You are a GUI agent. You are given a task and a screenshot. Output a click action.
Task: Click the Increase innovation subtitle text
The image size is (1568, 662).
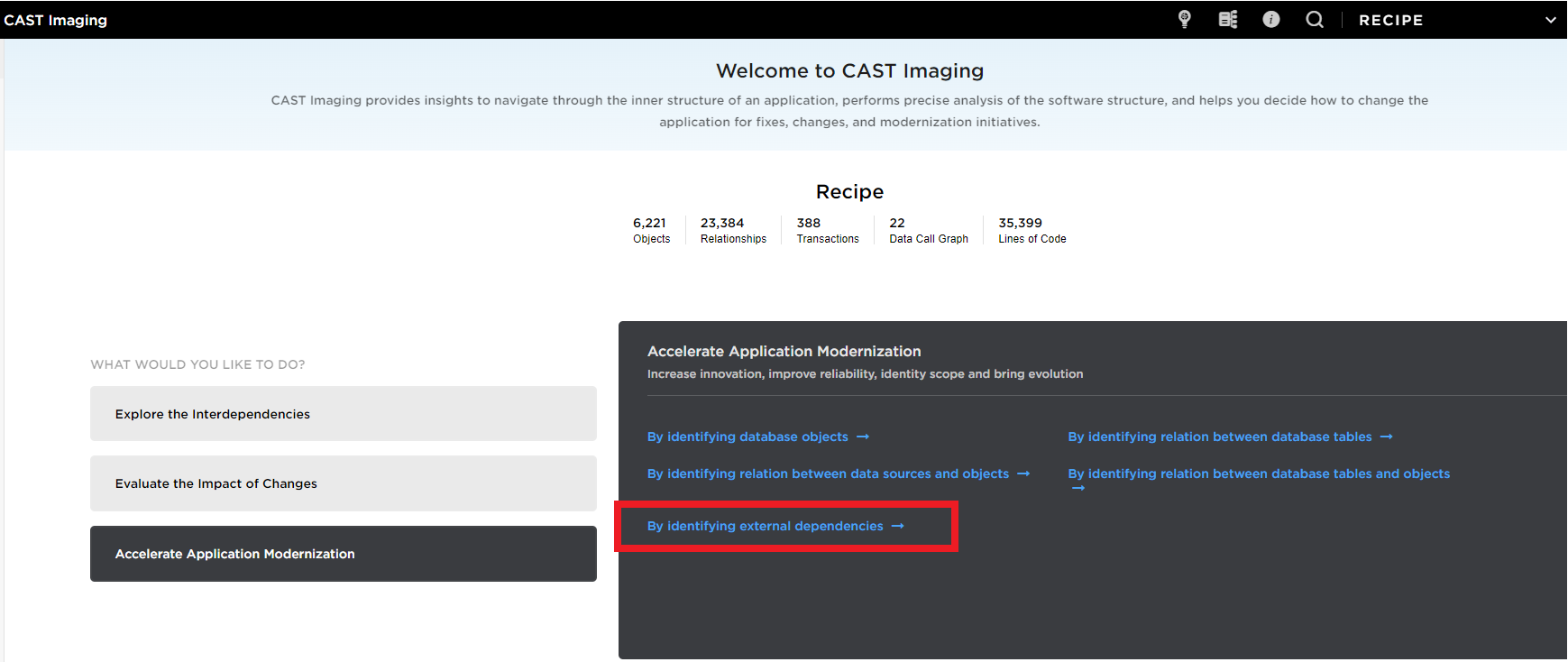point(865,373)
